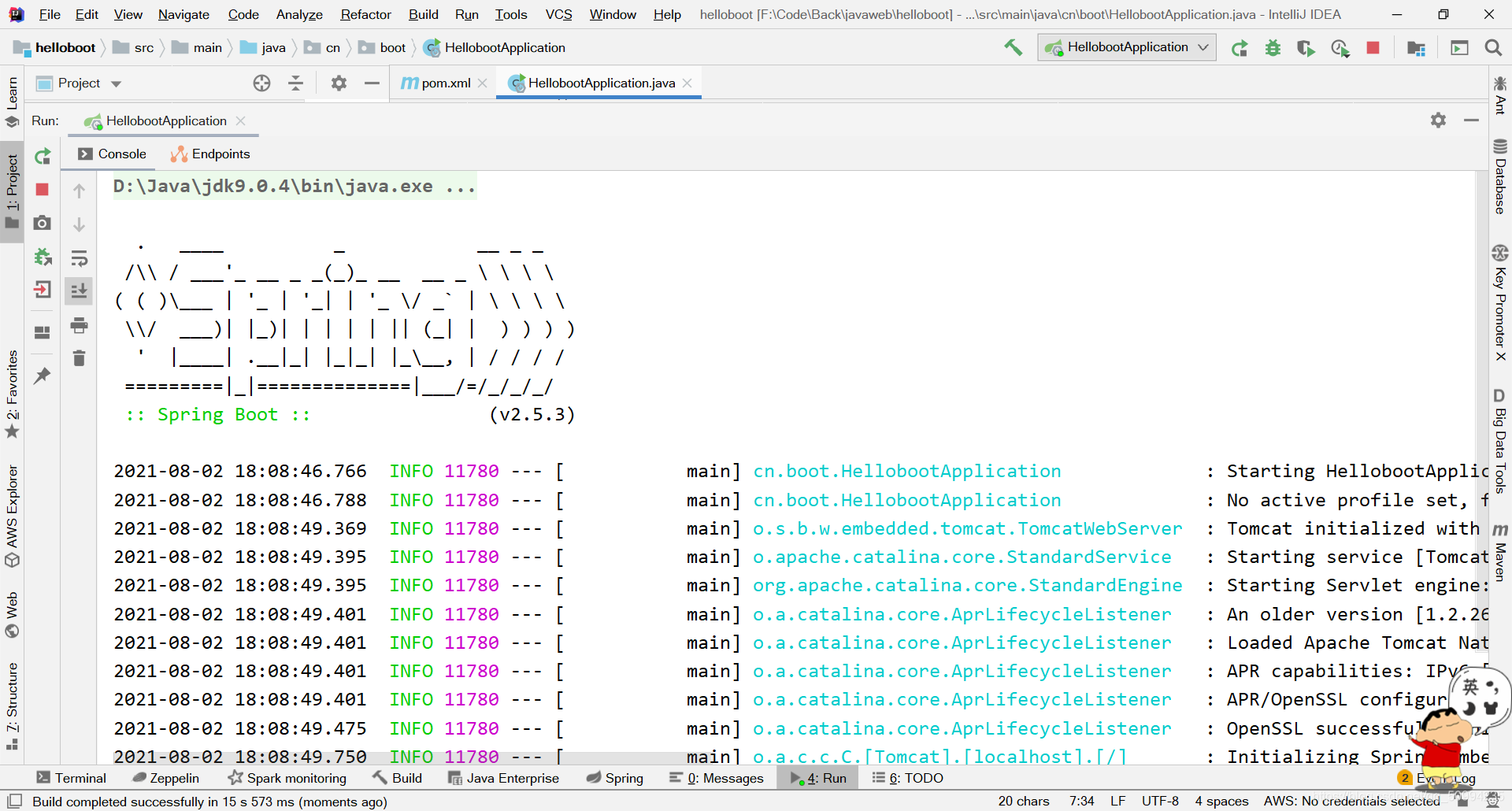Pin the run tab
The width and height of the screenshot is (1512, 811).
(43, 376)
